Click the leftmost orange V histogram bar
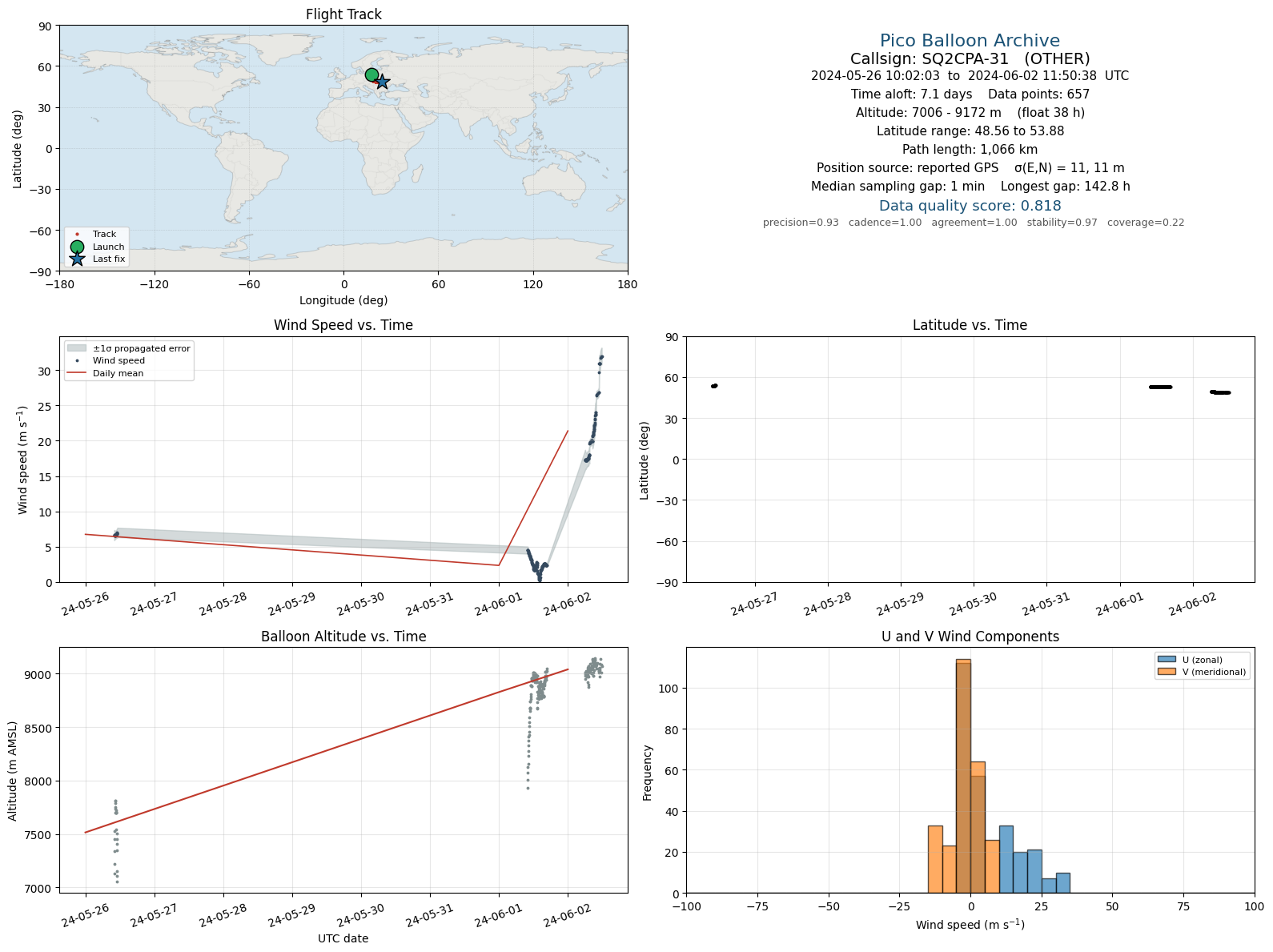 935,859
